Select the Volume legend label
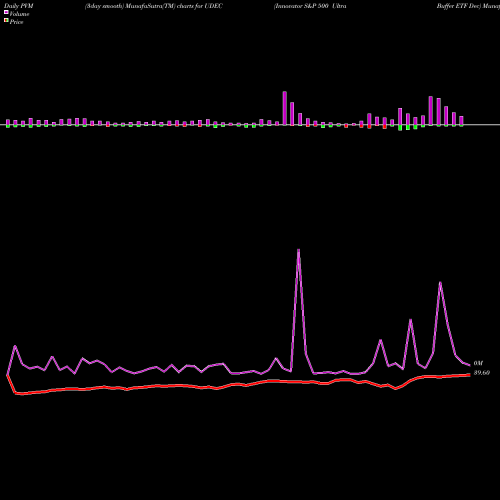500x500 pixels. point(19,14)
